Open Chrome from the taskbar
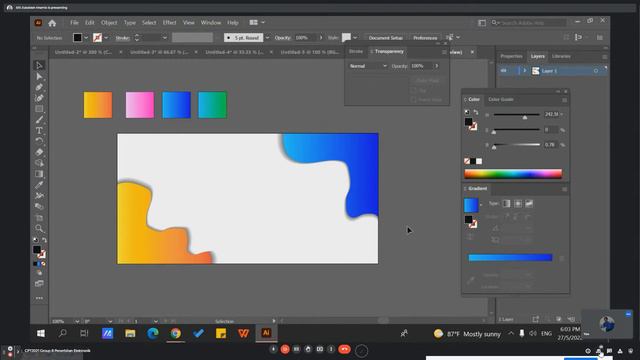 pos(176,333)
